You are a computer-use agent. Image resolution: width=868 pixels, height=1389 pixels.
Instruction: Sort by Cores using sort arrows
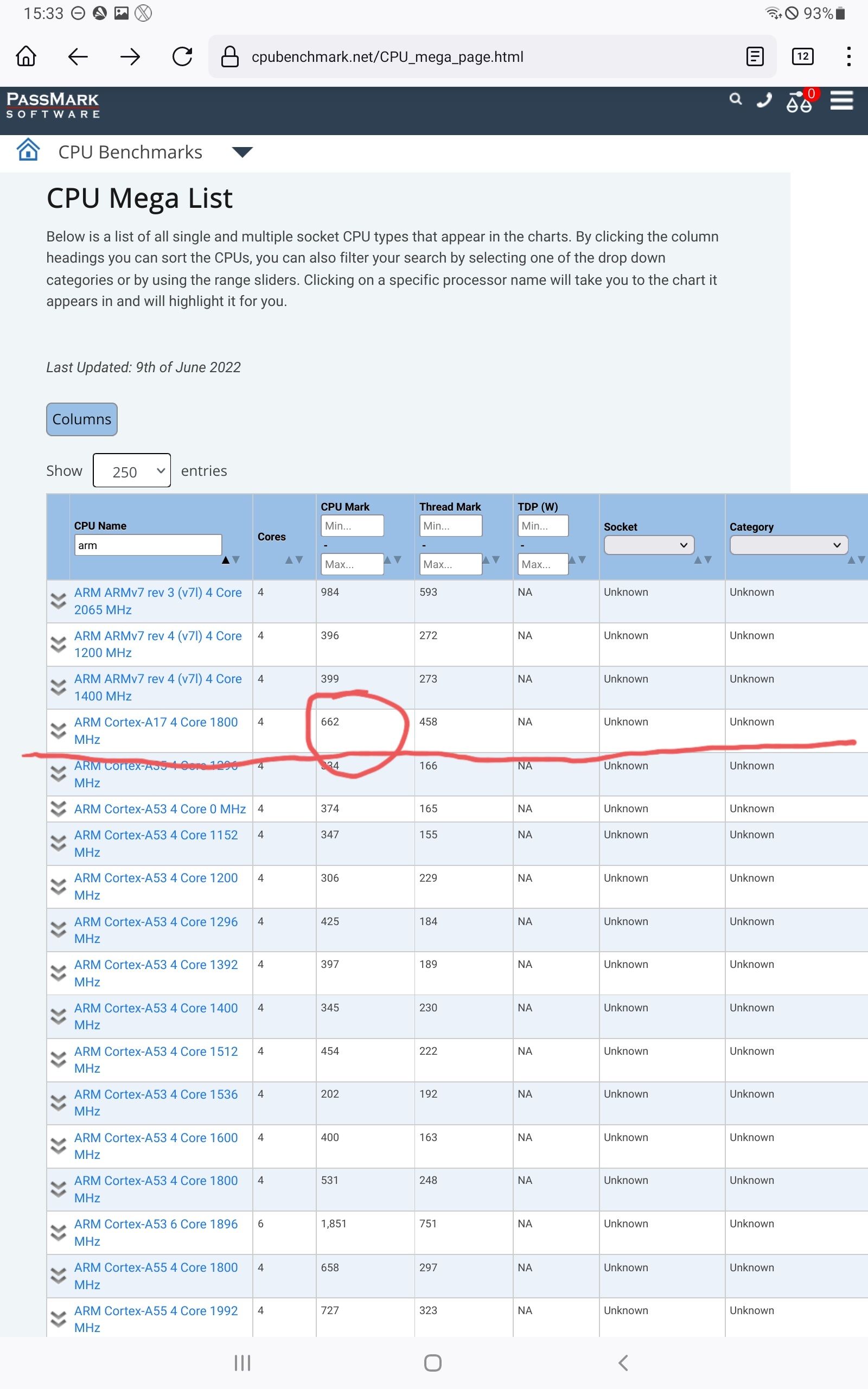tap(294, 559)
